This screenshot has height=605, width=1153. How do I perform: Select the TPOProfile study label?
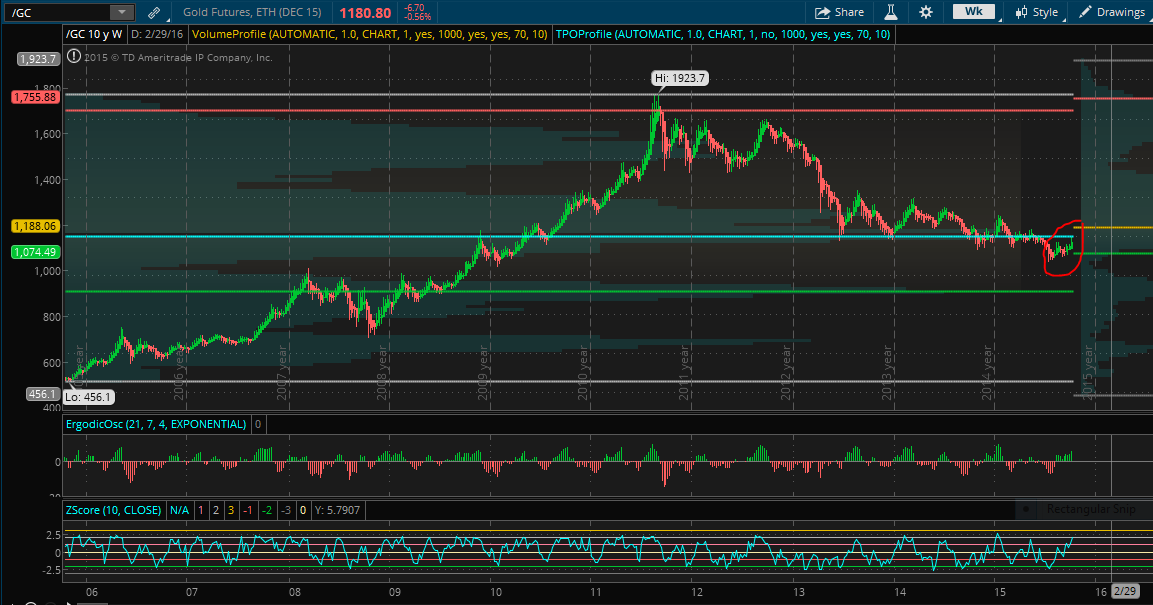[x=723, y=34]
